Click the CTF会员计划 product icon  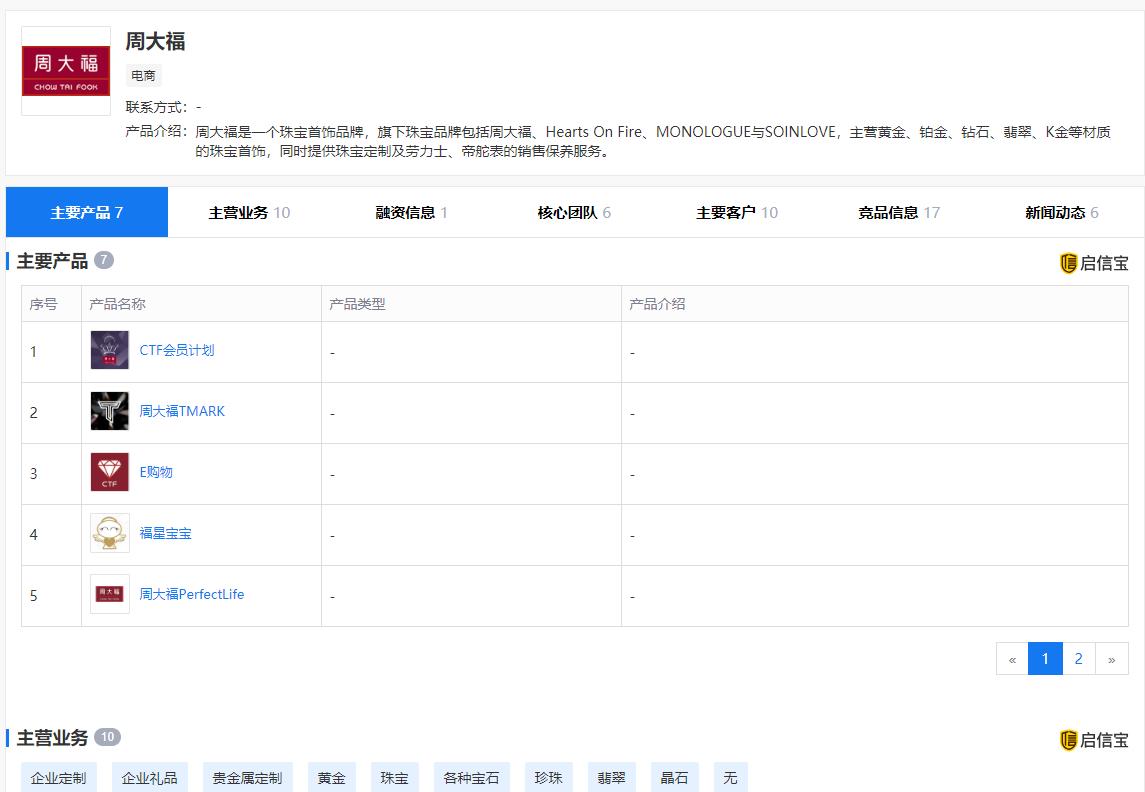click(110, 351)
